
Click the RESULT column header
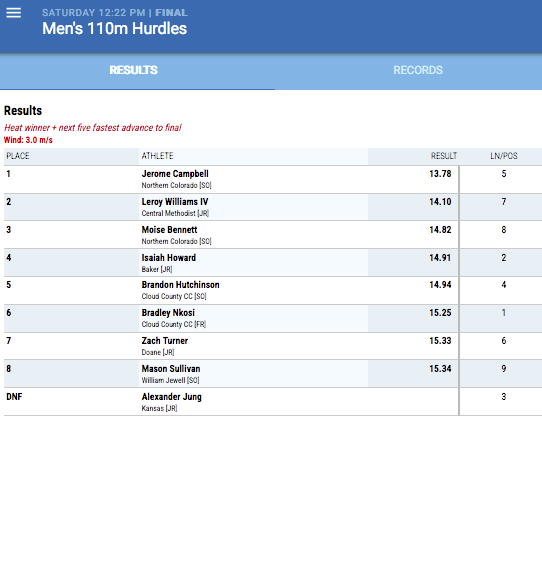[444, 156]
